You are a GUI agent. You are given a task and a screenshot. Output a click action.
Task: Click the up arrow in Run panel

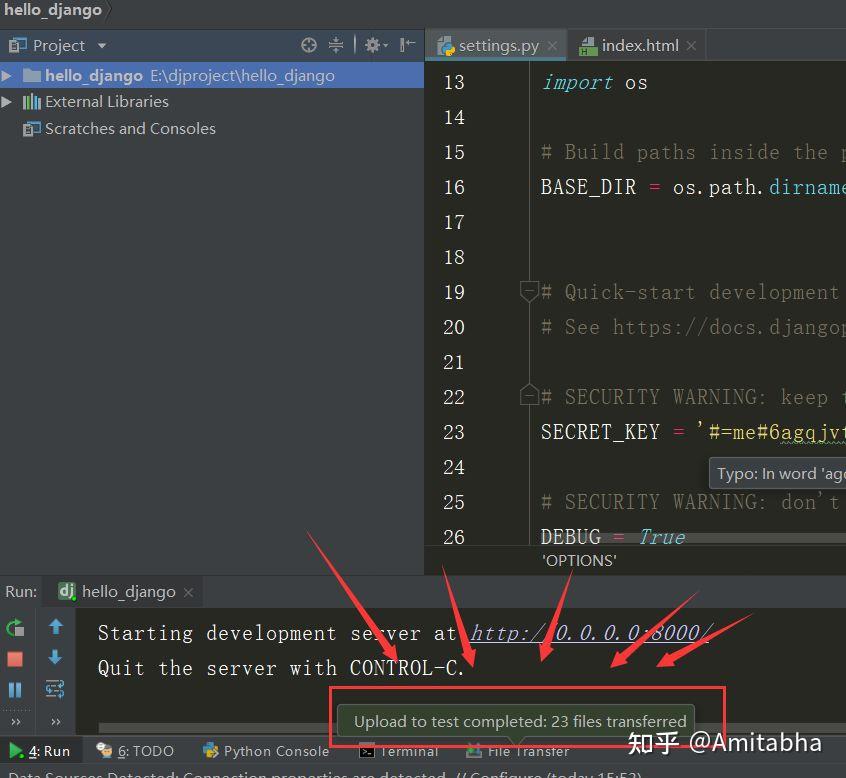(56, 627)
